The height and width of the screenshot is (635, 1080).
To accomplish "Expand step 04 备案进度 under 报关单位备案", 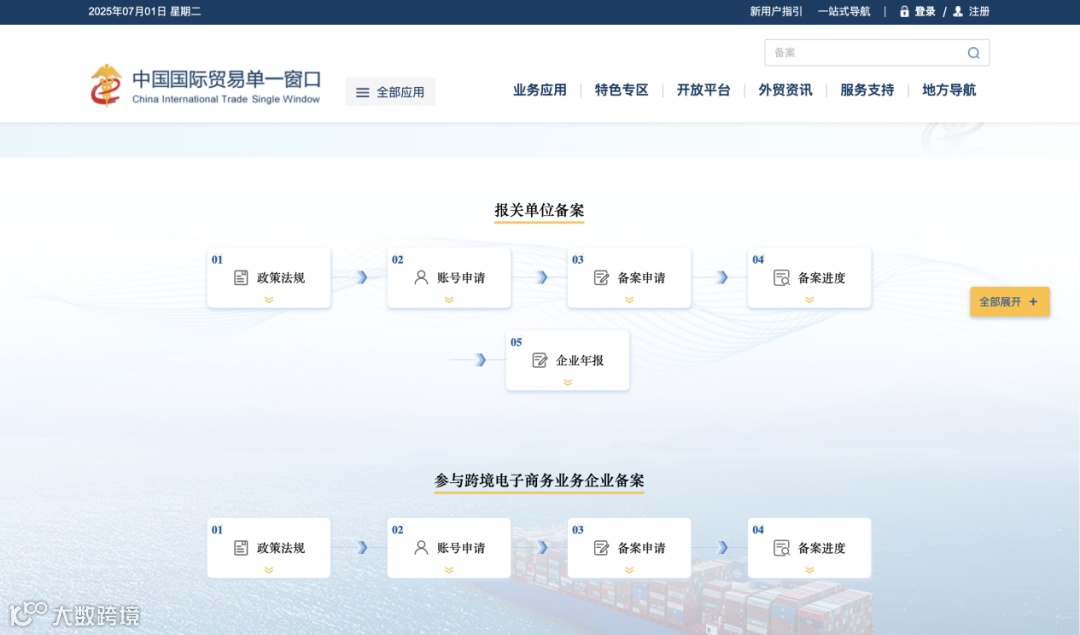I will 809,300.
